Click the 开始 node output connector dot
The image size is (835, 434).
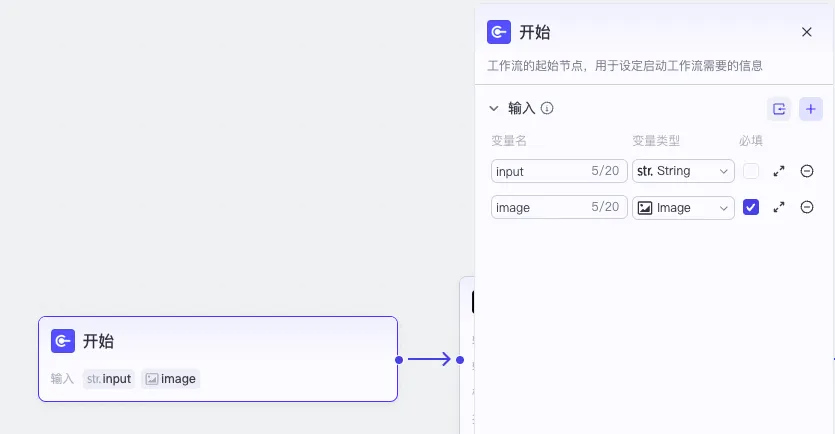(399, 360)
